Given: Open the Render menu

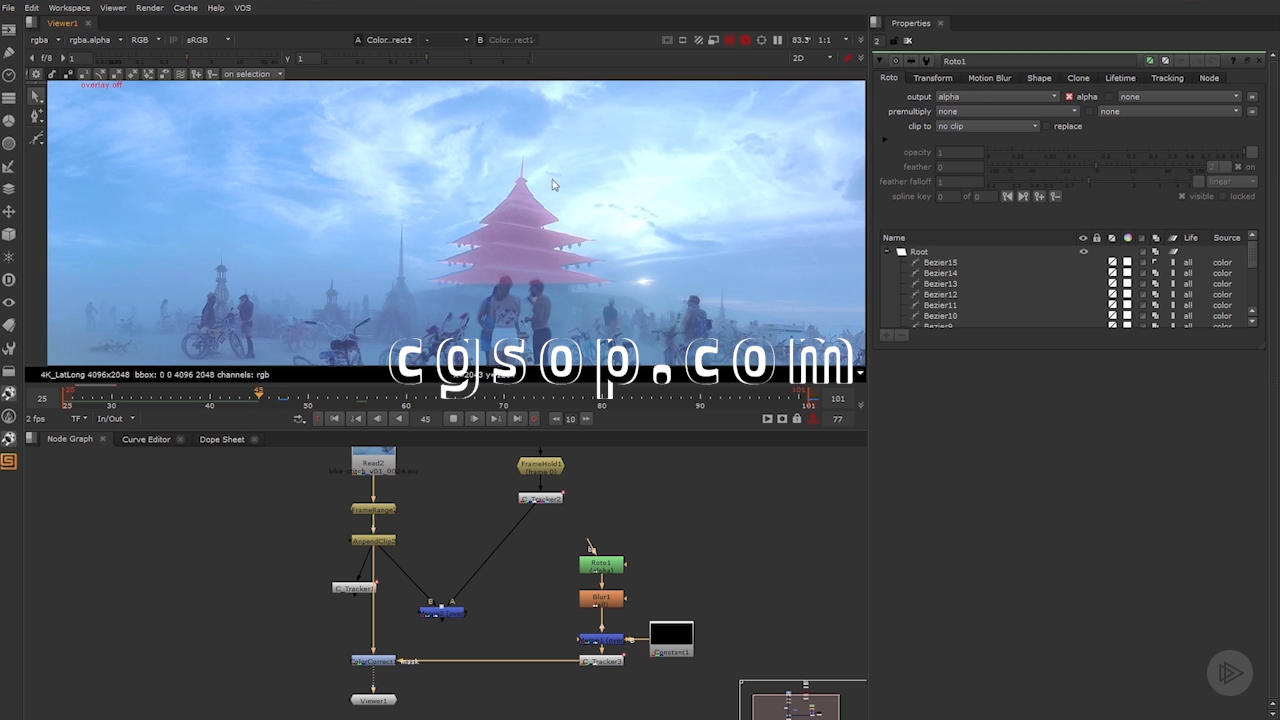Looking at the screenshot, I should click(x=149, y=8).
